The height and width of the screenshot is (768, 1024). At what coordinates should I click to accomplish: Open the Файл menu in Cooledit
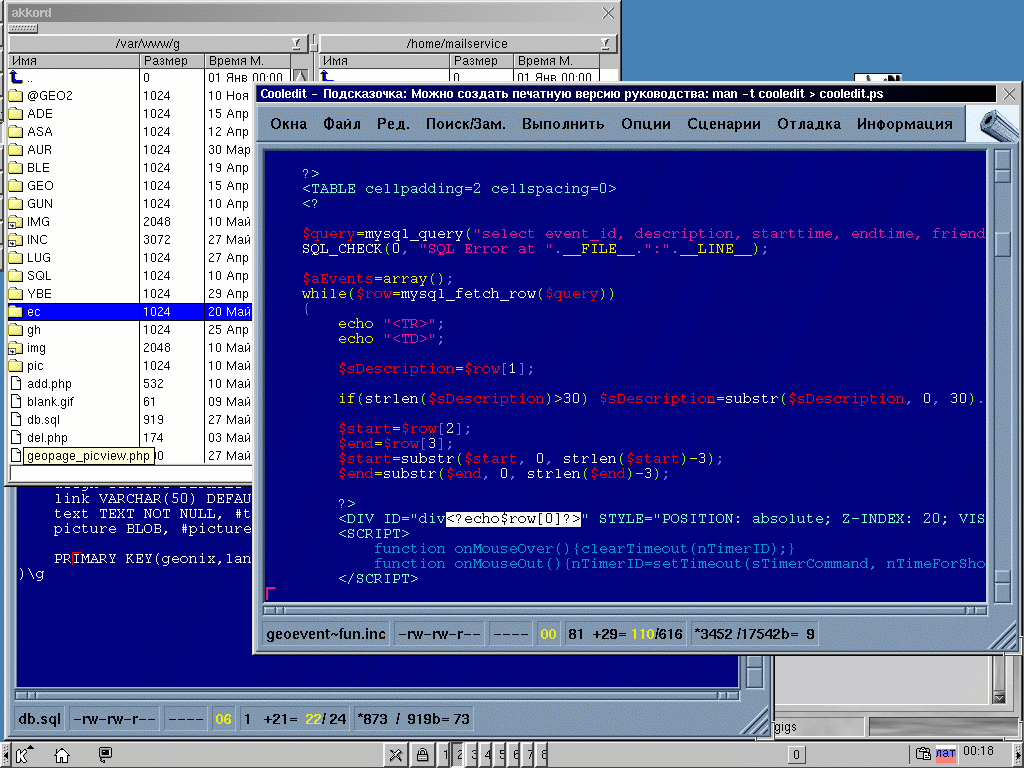point(342,124)
